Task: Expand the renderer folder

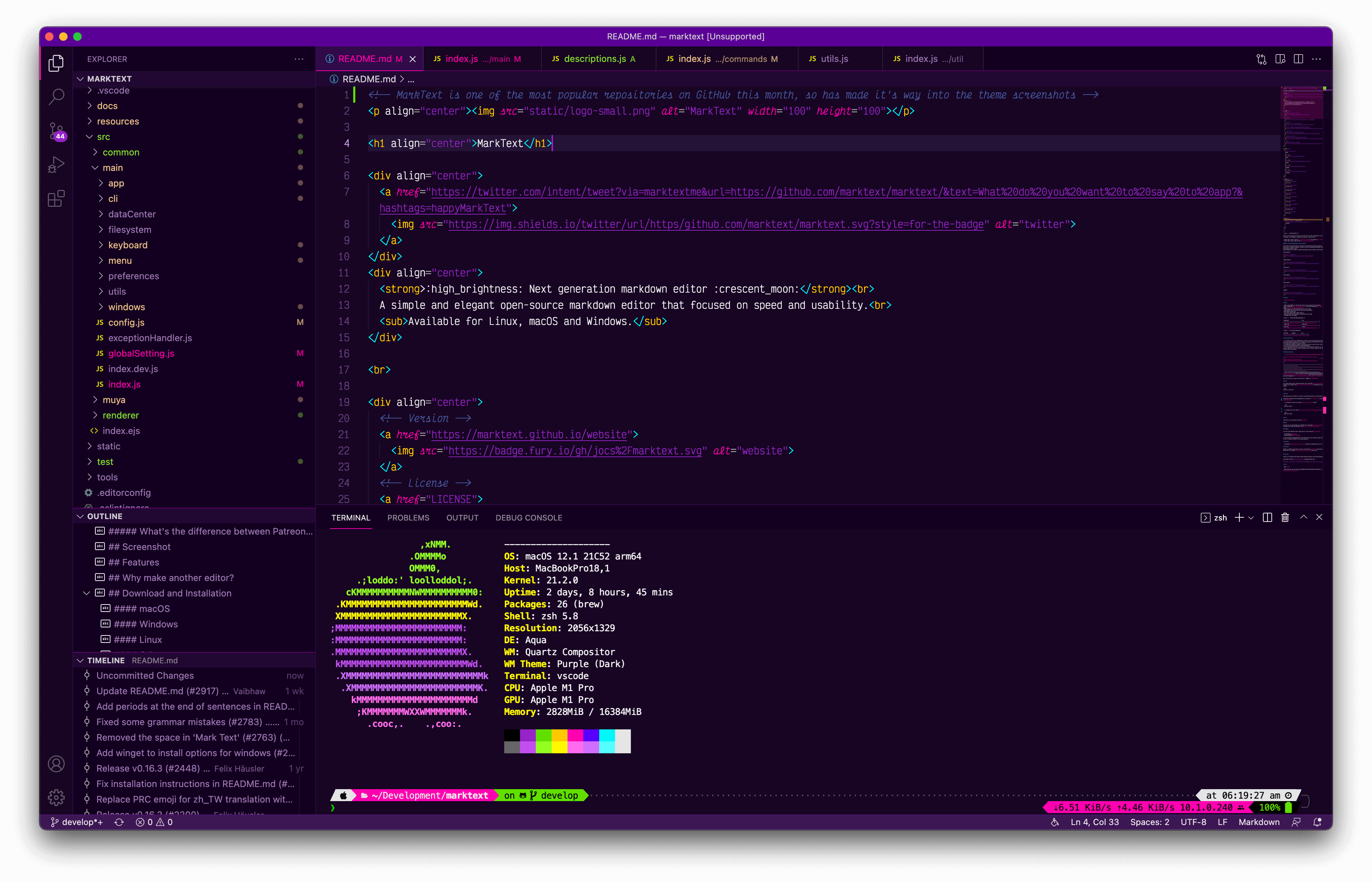Action: pos(120,415)
